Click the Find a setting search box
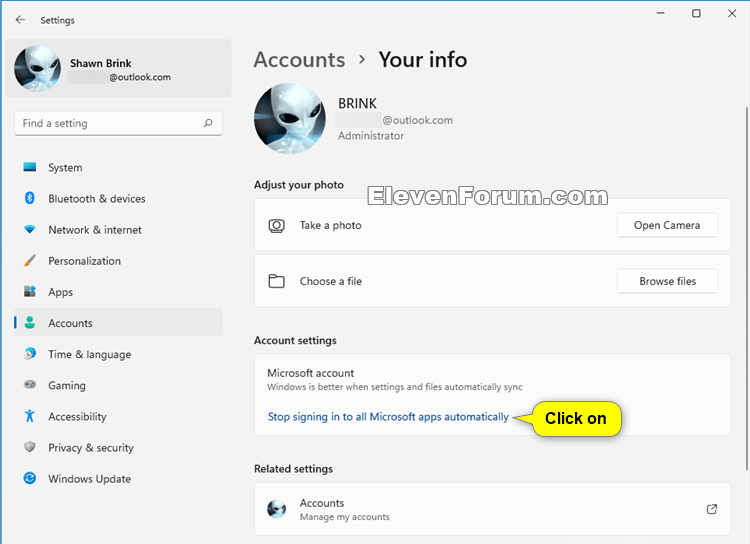 118,123
